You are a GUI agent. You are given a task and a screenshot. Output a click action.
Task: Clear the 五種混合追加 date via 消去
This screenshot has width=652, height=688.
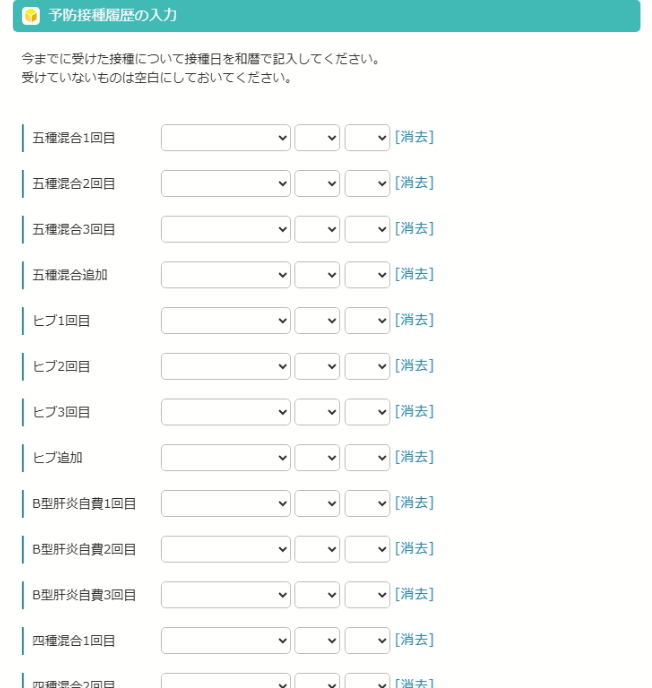(x=414, y=274)
